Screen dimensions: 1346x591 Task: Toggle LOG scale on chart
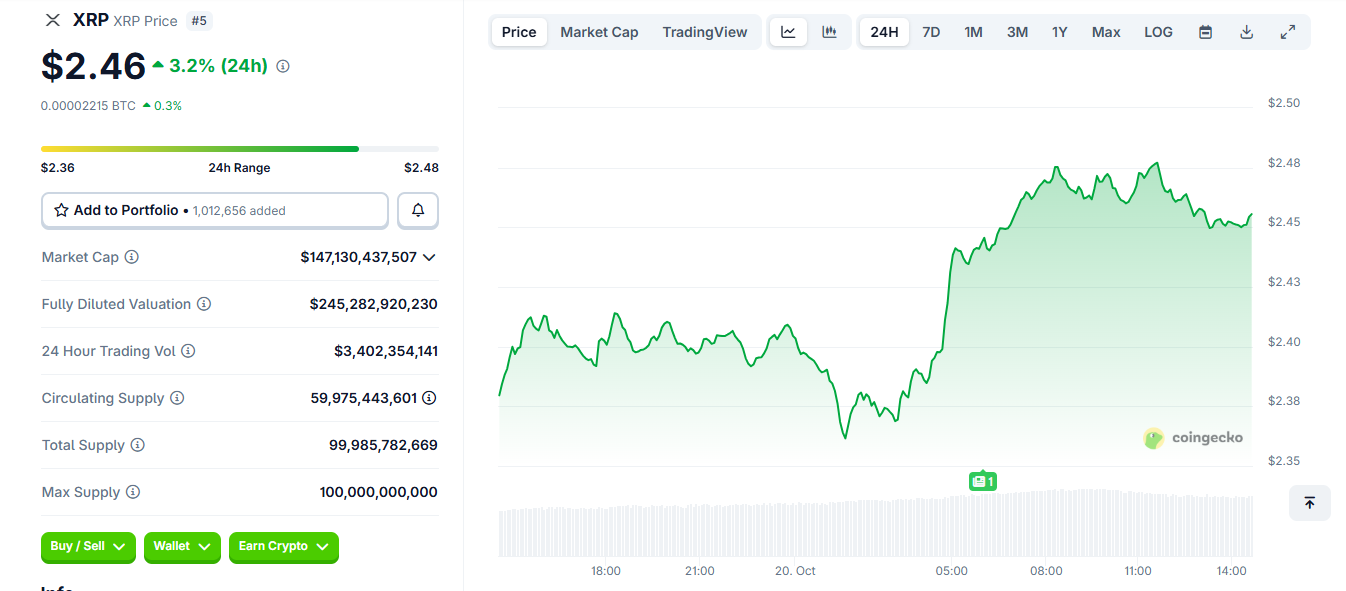tap(1158, 32)
